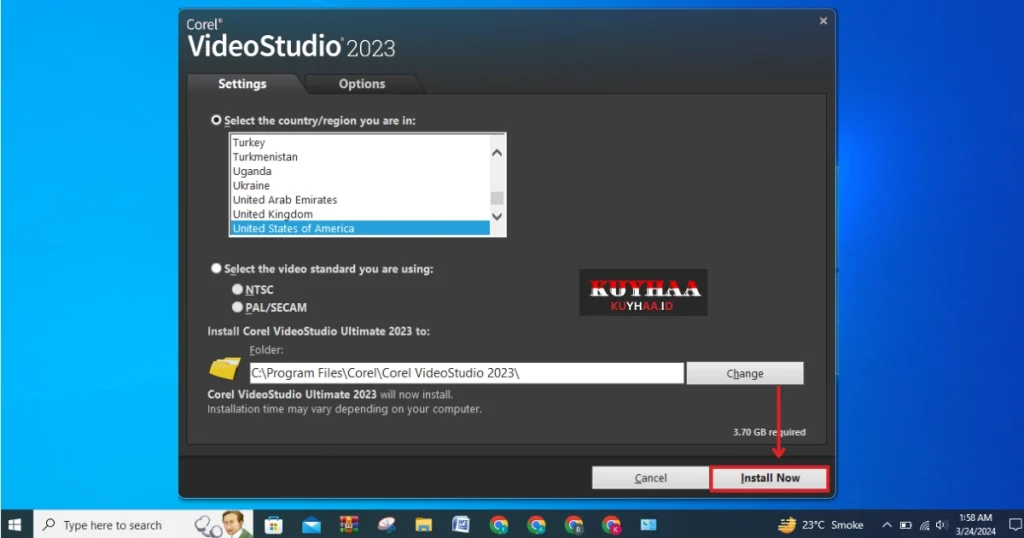Select United Arab Emirates in the list
The image size is (1024, 538).
(x=360, y=200)
